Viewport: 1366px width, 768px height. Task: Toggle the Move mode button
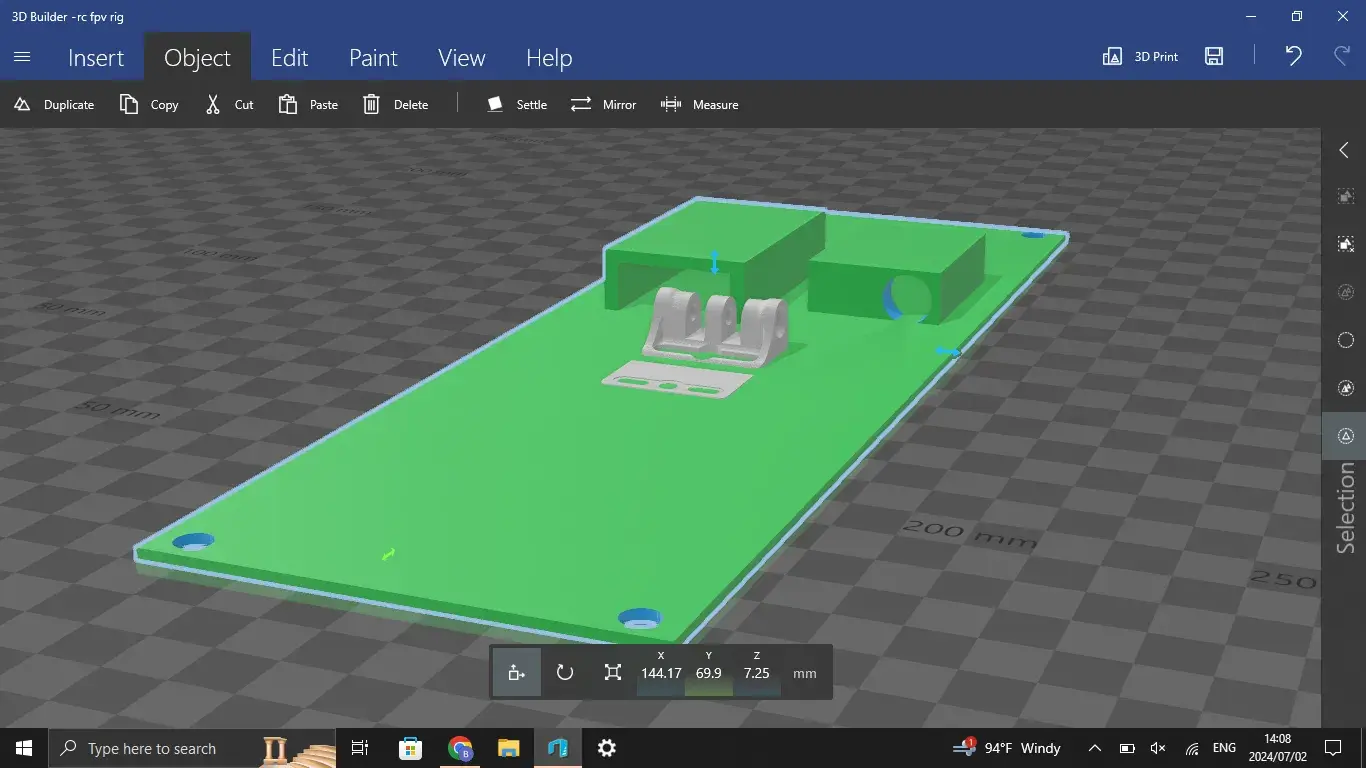(x=517, y=673)
